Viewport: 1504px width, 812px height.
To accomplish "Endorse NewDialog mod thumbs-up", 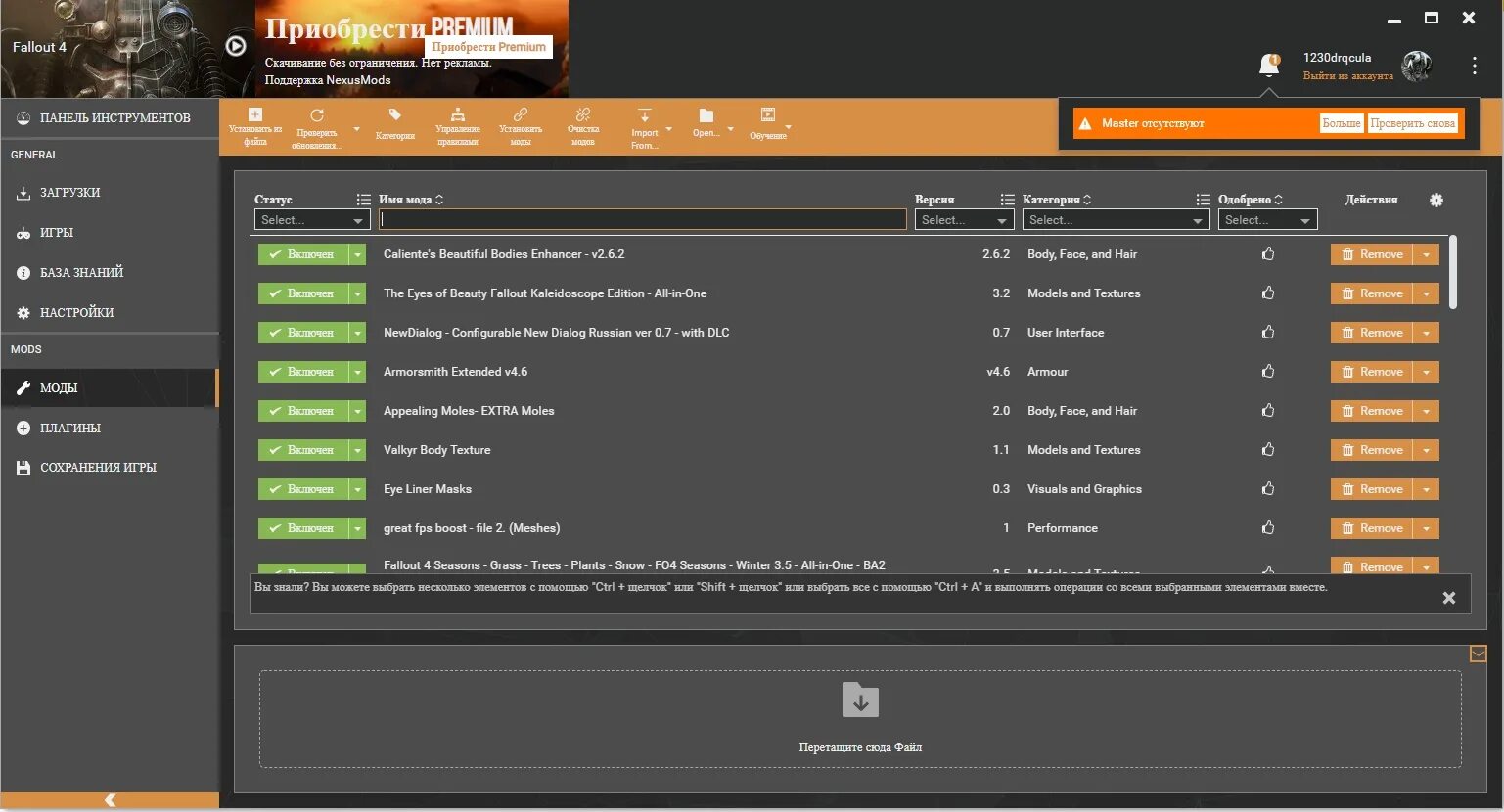I will (1268, 333).
